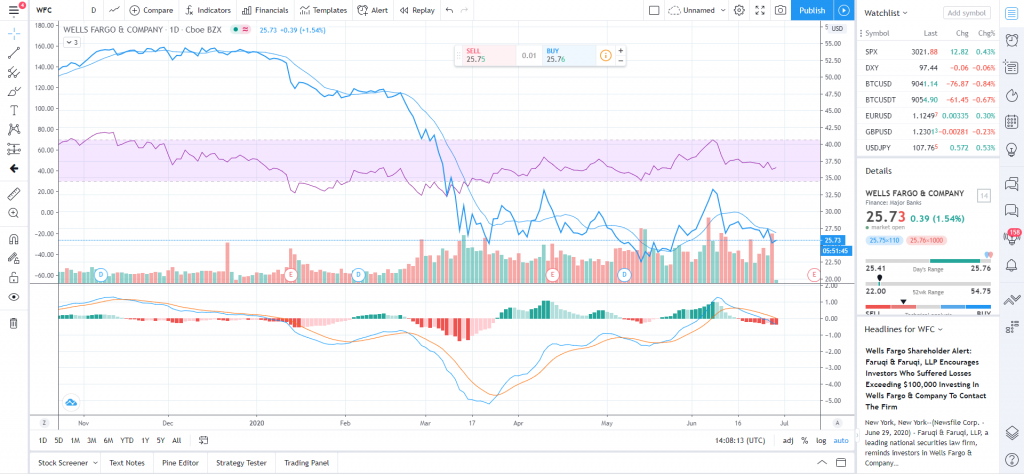Screen dimensions: 1024x475
Task: Open the Unnamed chart layout dropdown
Action: point(697,10)
